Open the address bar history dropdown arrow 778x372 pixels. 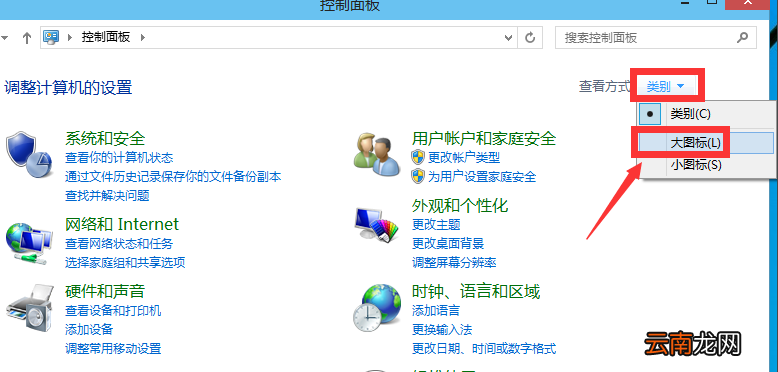[508, 38]
